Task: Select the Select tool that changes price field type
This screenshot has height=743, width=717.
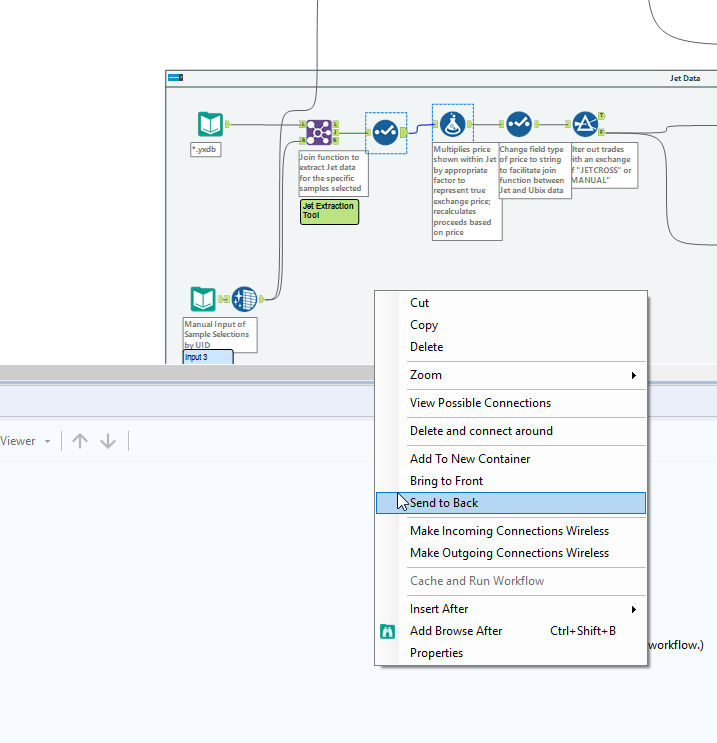Action: coord(518,124)
